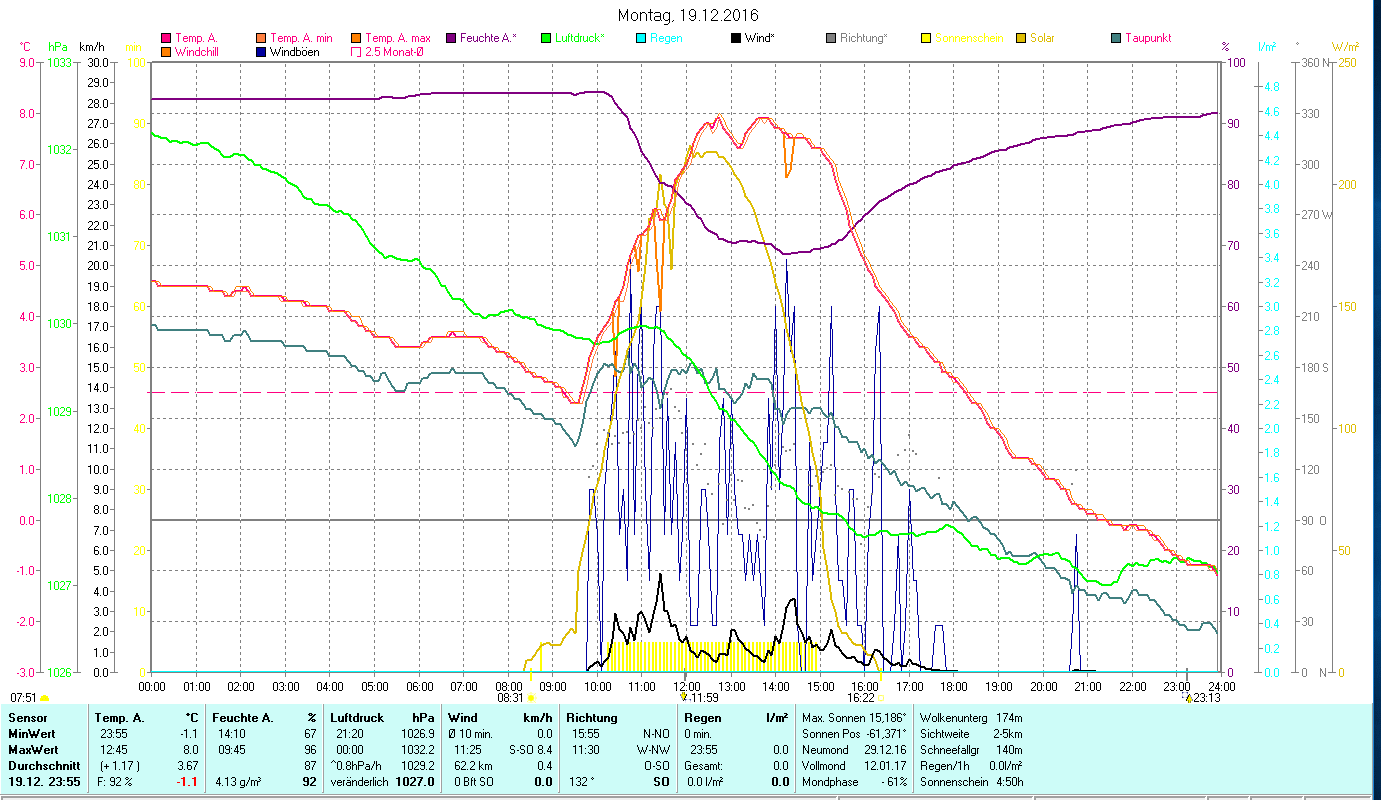Click the Luftdruck table column header

pyautogui.click(x=357, y=718)
